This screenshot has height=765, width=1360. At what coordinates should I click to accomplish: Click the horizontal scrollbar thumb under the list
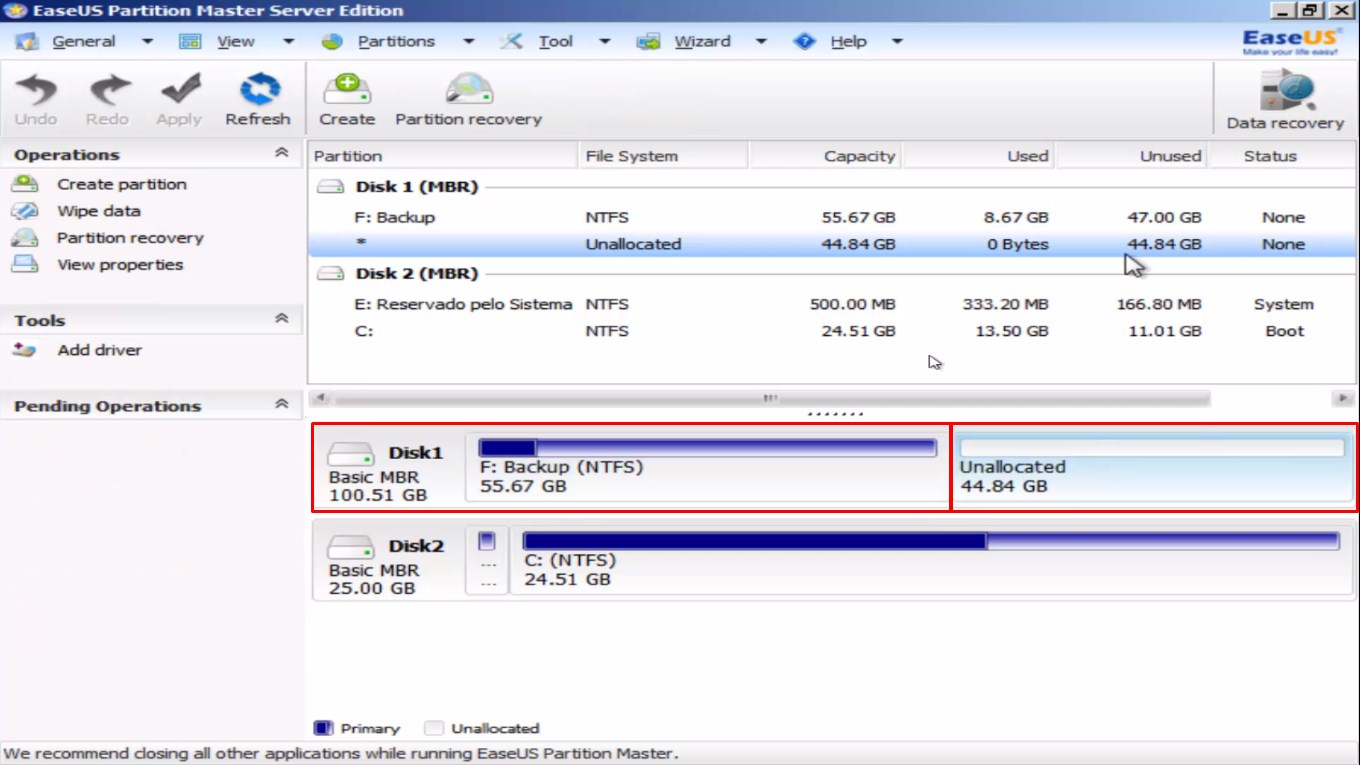[x=770, y=398]
